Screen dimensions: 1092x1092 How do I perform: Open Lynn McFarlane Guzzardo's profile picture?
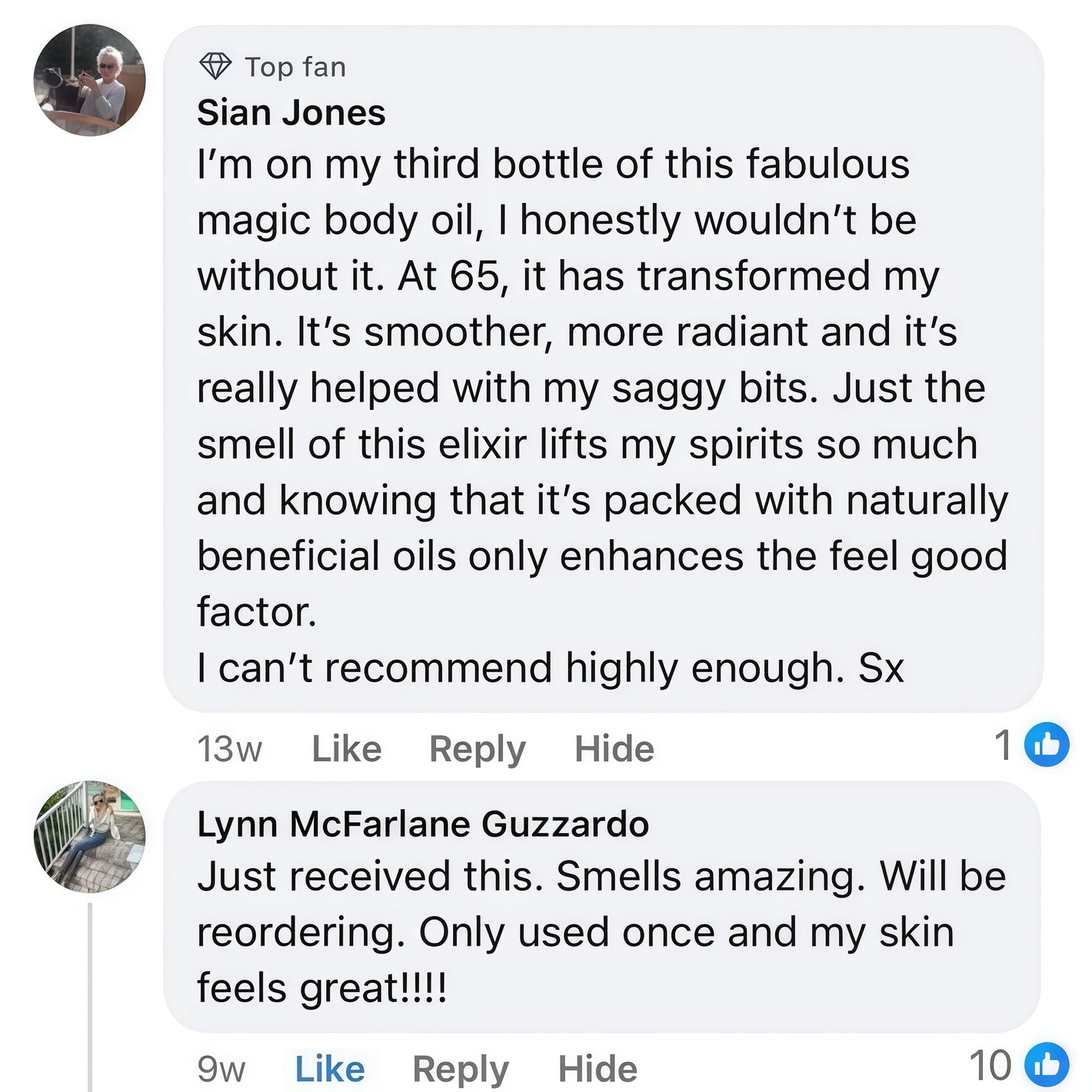point(90,837)
